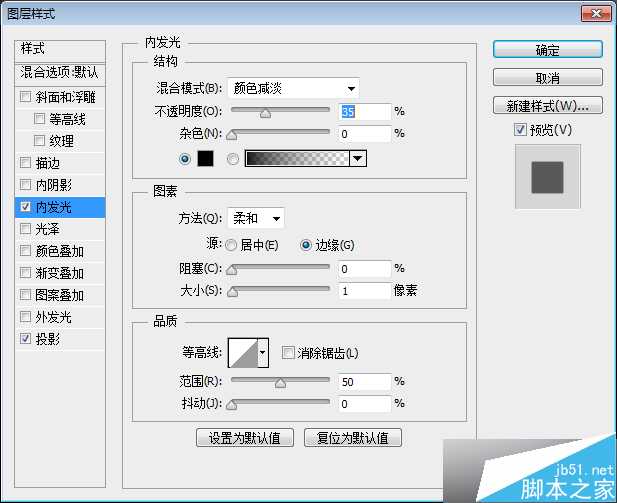Open 方法 dropdown showing 柔和
The height and width of the screenshot is (503, 617).
point(256,218)
